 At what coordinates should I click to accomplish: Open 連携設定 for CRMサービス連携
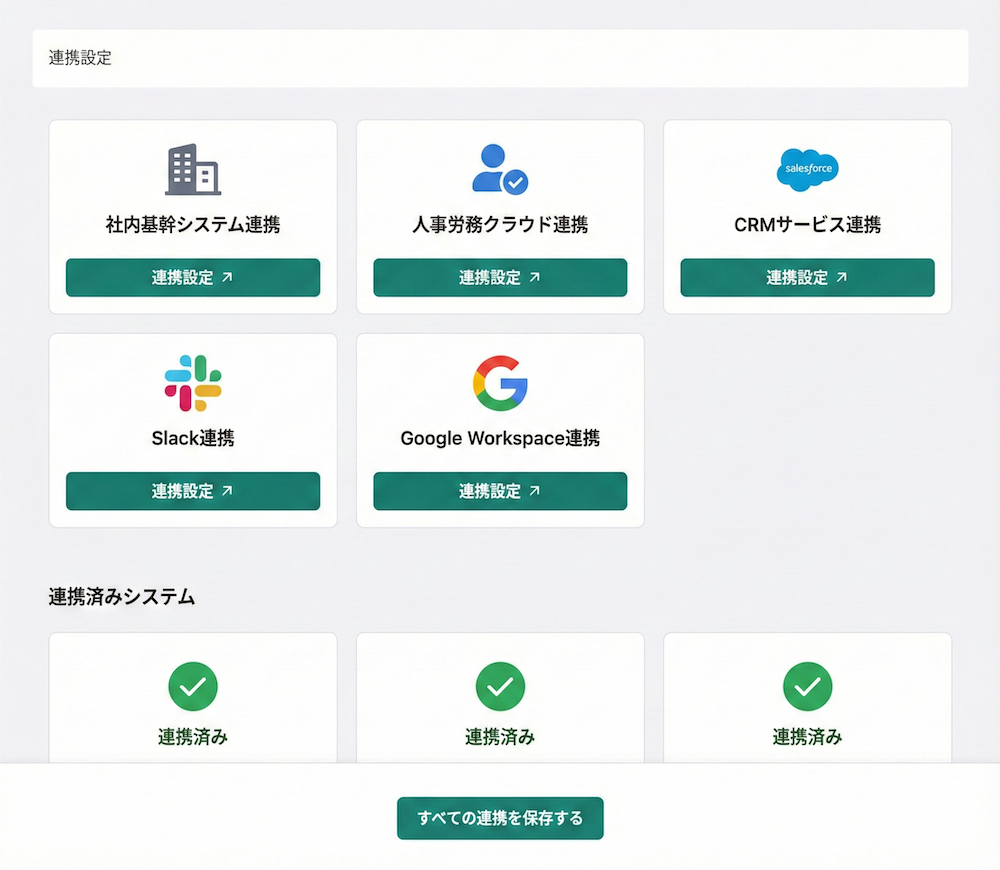[x=807, y=278]
